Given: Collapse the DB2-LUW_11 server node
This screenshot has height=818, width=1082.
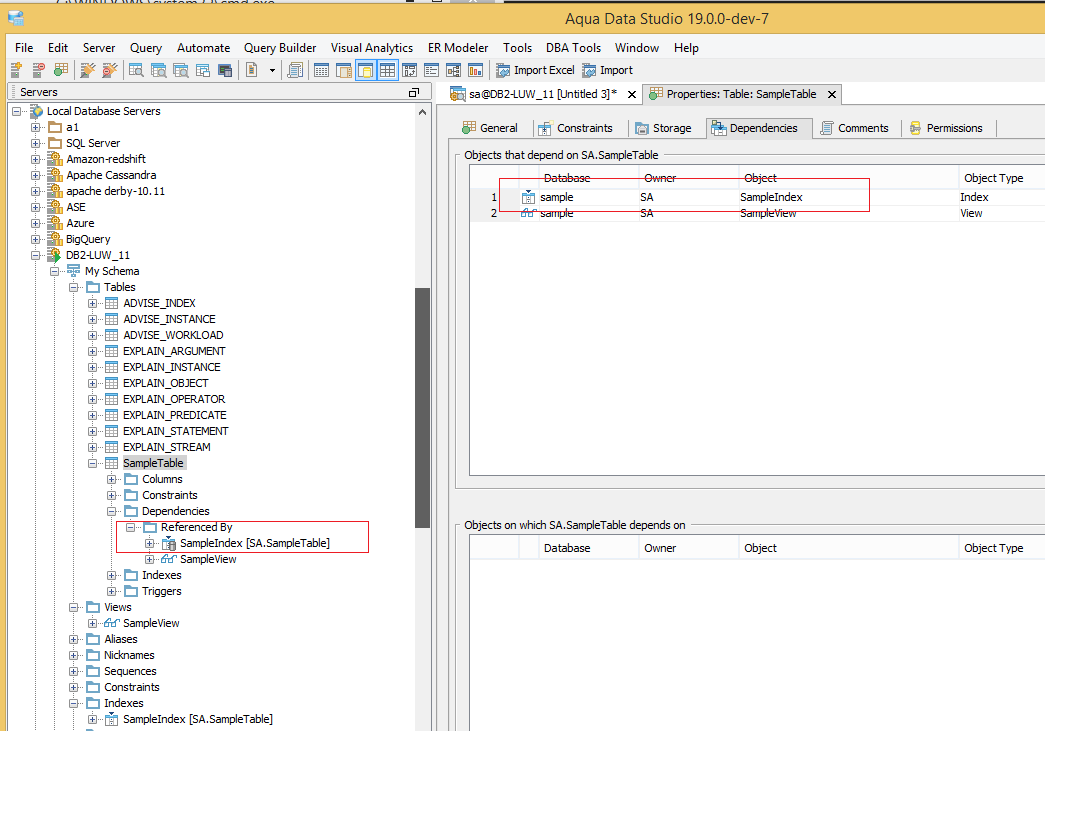Looking at the screenshot, I should click(35, 255).
